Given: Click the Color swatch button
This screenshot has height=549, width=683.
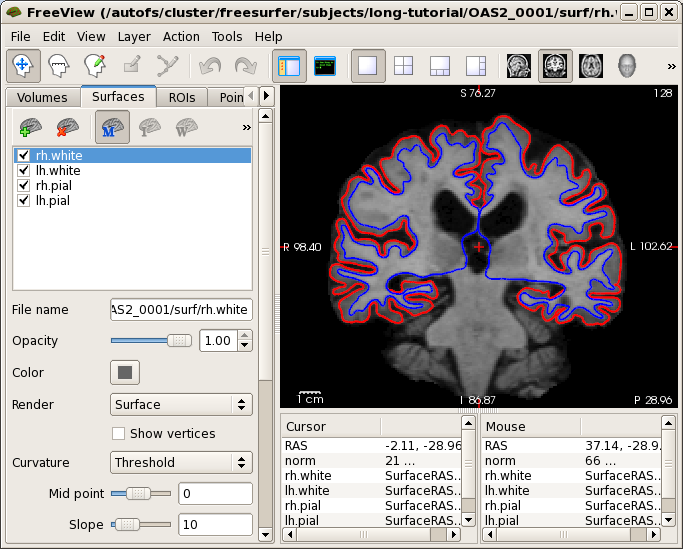Looking at the screenshot, I should (x=125, y=373).
